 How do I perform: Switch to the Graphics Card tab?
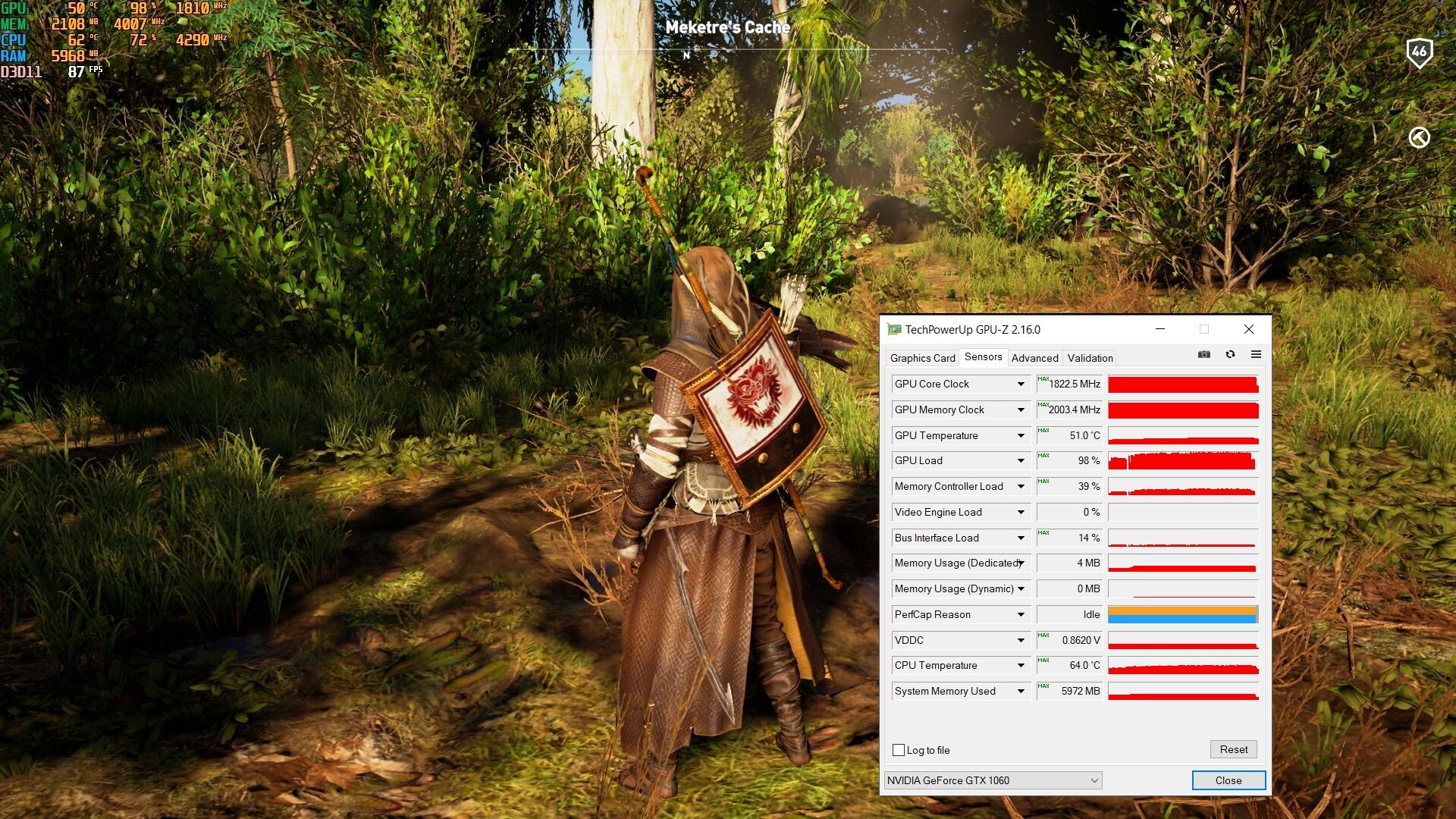[922, 358]
